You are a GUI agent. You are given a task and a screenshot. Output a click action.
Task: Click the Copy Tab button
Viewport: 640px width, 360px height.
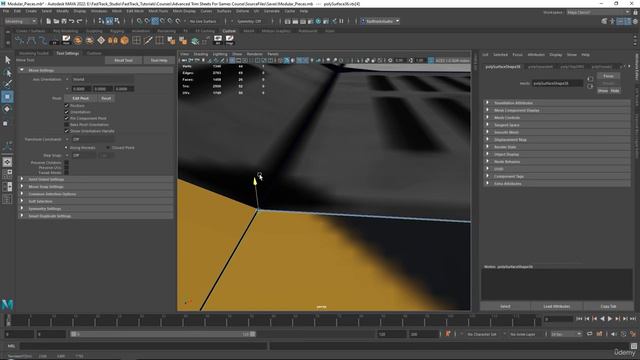click(608, 306)
